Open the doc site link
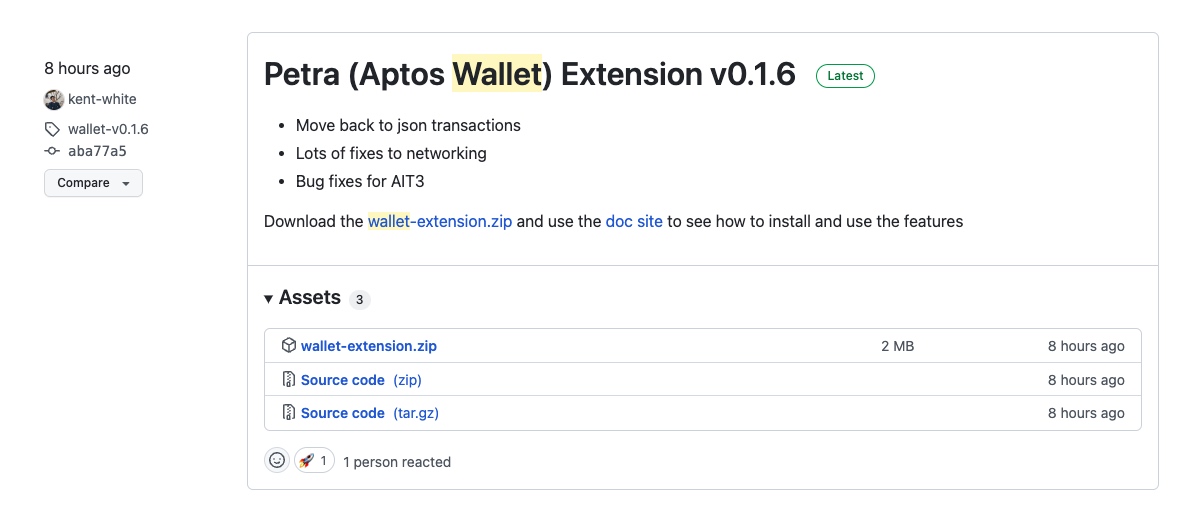The width and height of the screenshot is (1179, 517). pos(634,222)
